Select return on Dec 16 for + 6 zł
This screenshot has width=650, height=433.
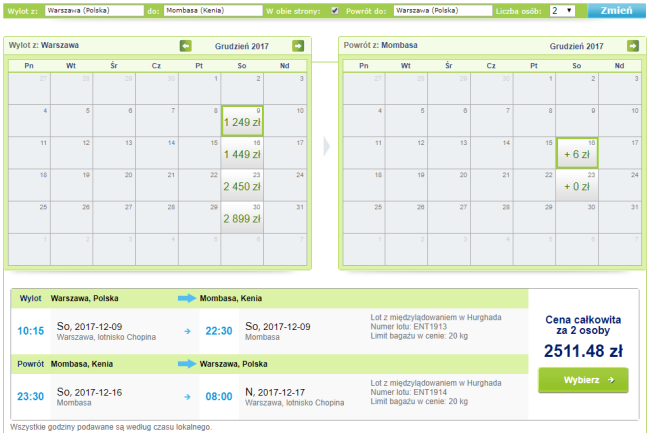pos(577,153)
